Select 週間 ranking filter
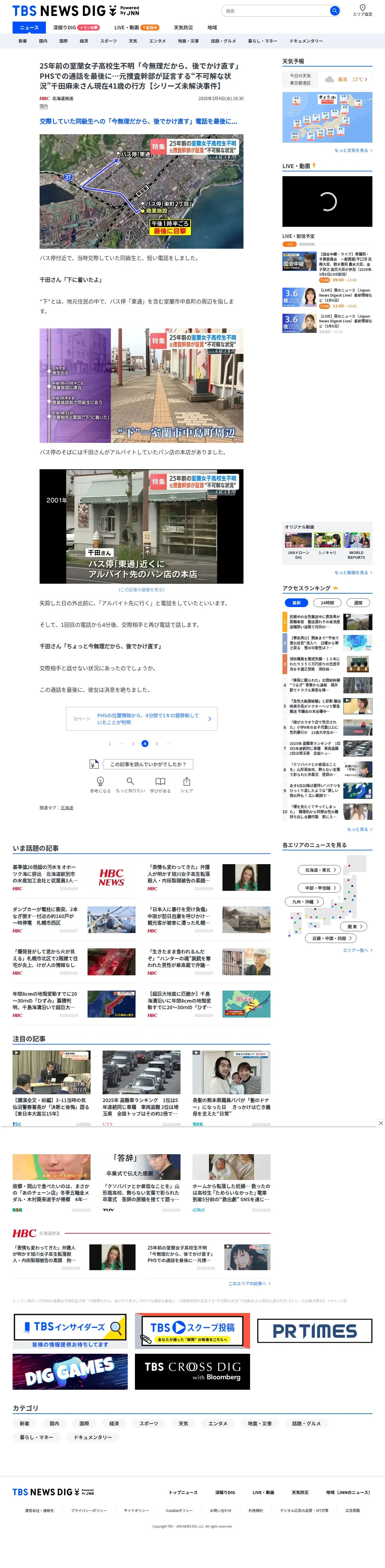Image resolution: width=385 pixels, height=1568 pixels. 358,603
